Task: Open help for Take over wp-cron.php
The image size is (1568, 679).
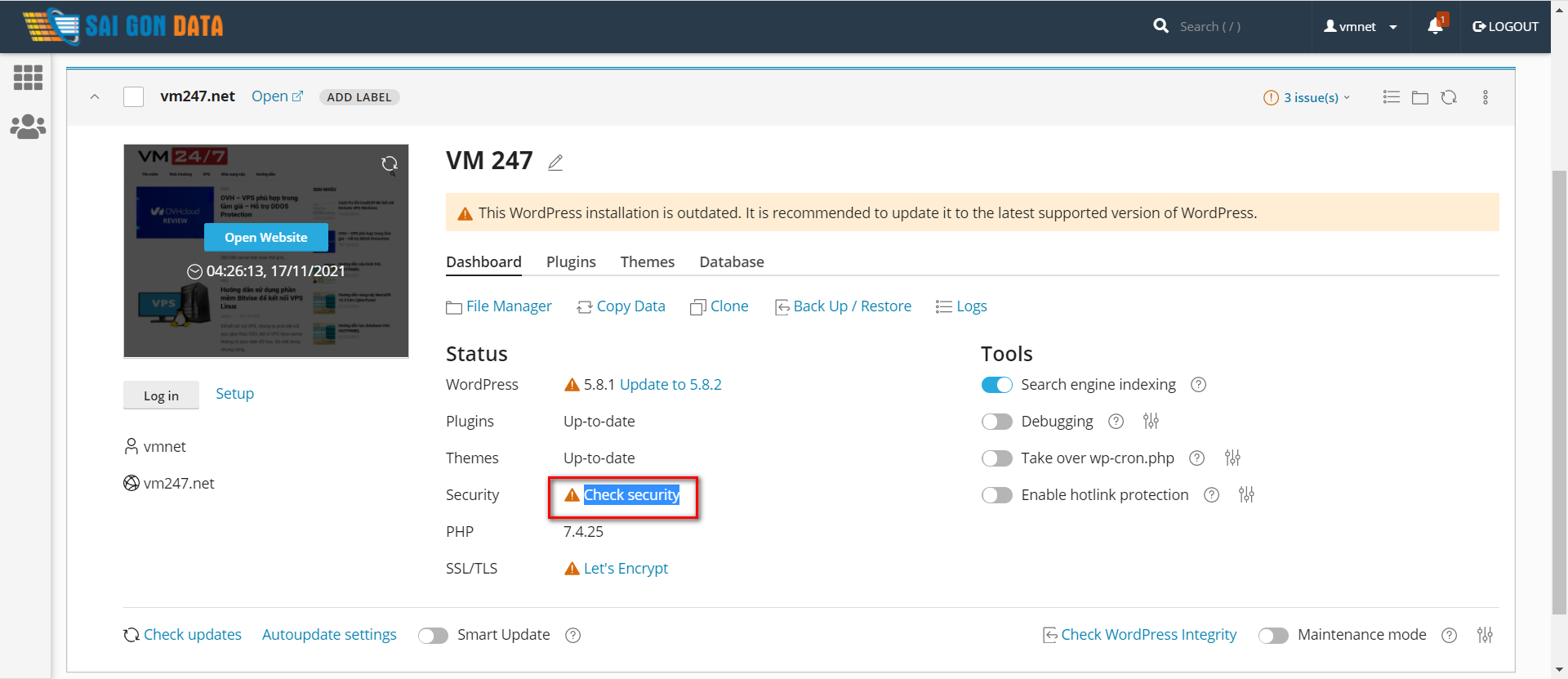Action: [x=1196, y=458]
